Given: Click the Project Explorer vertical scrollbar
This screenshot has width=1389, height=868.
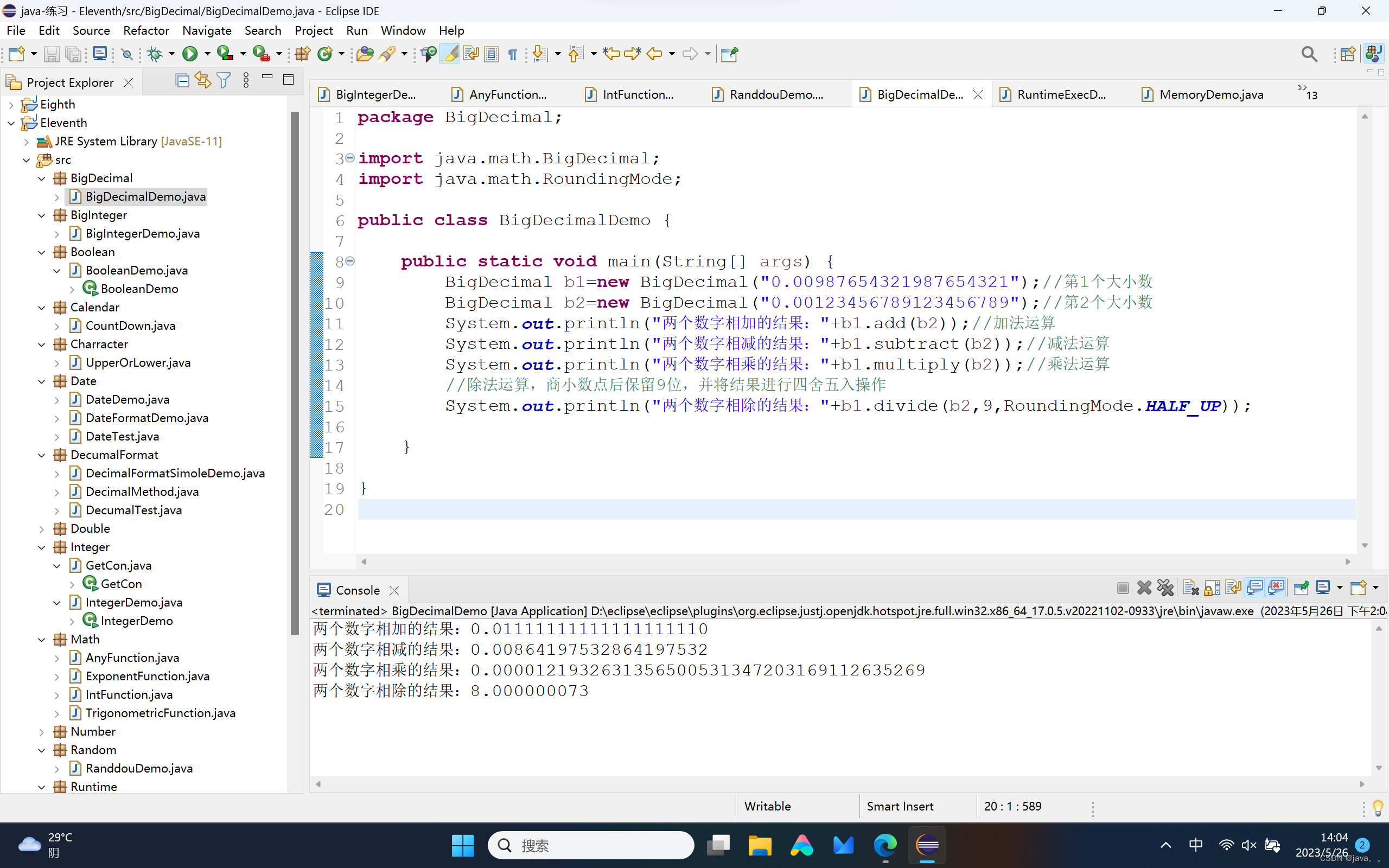Looking at the screenshot, I should tap(295, 373).
